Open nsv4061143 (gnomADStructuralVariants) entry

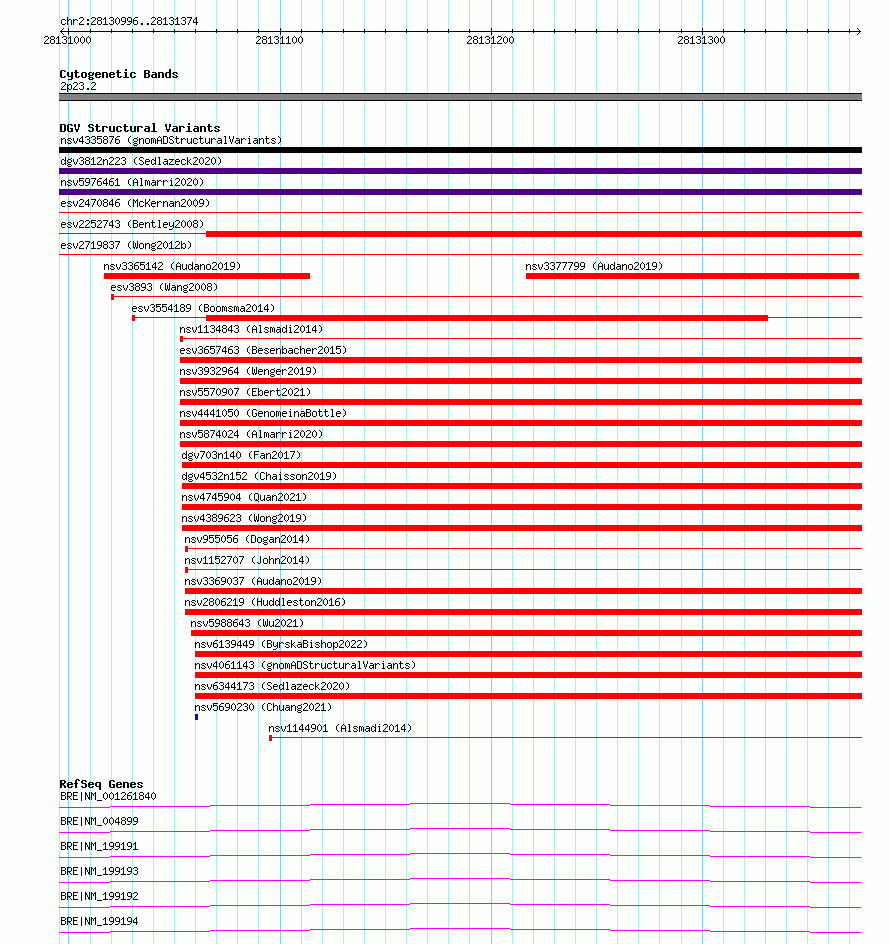(305, 666)
